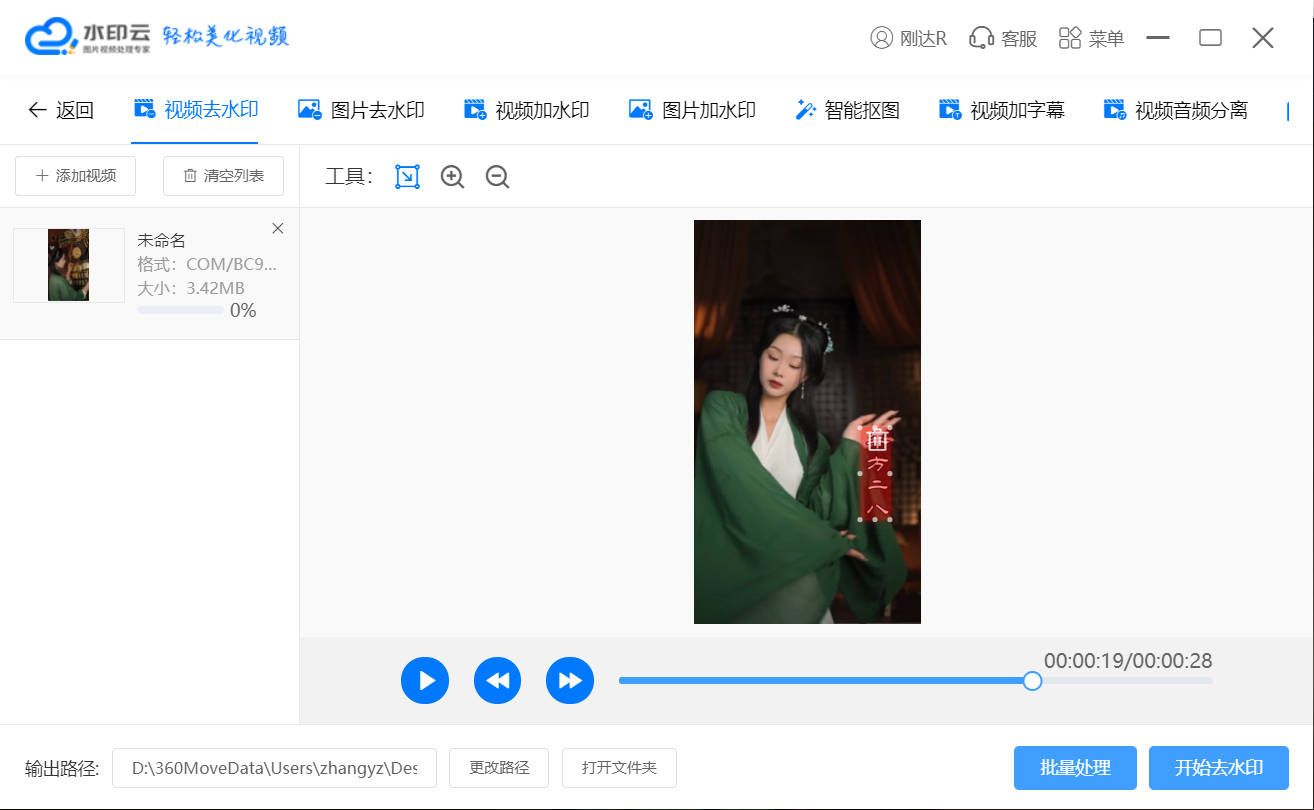Open the 智能抠图 tab
1314x810 pixels.
pos(847,110)
